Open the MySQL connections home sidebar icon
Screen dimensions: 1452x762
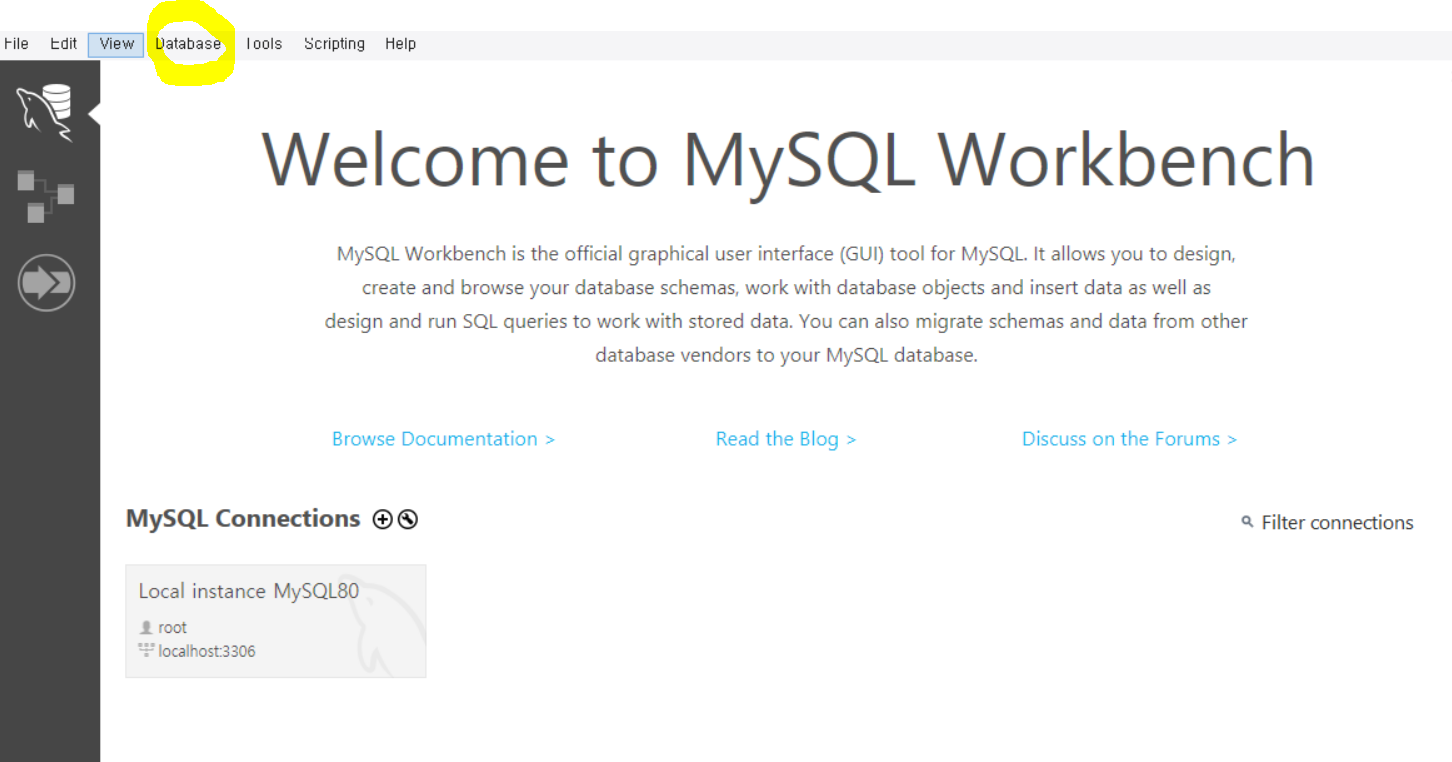tap(45, 112)
